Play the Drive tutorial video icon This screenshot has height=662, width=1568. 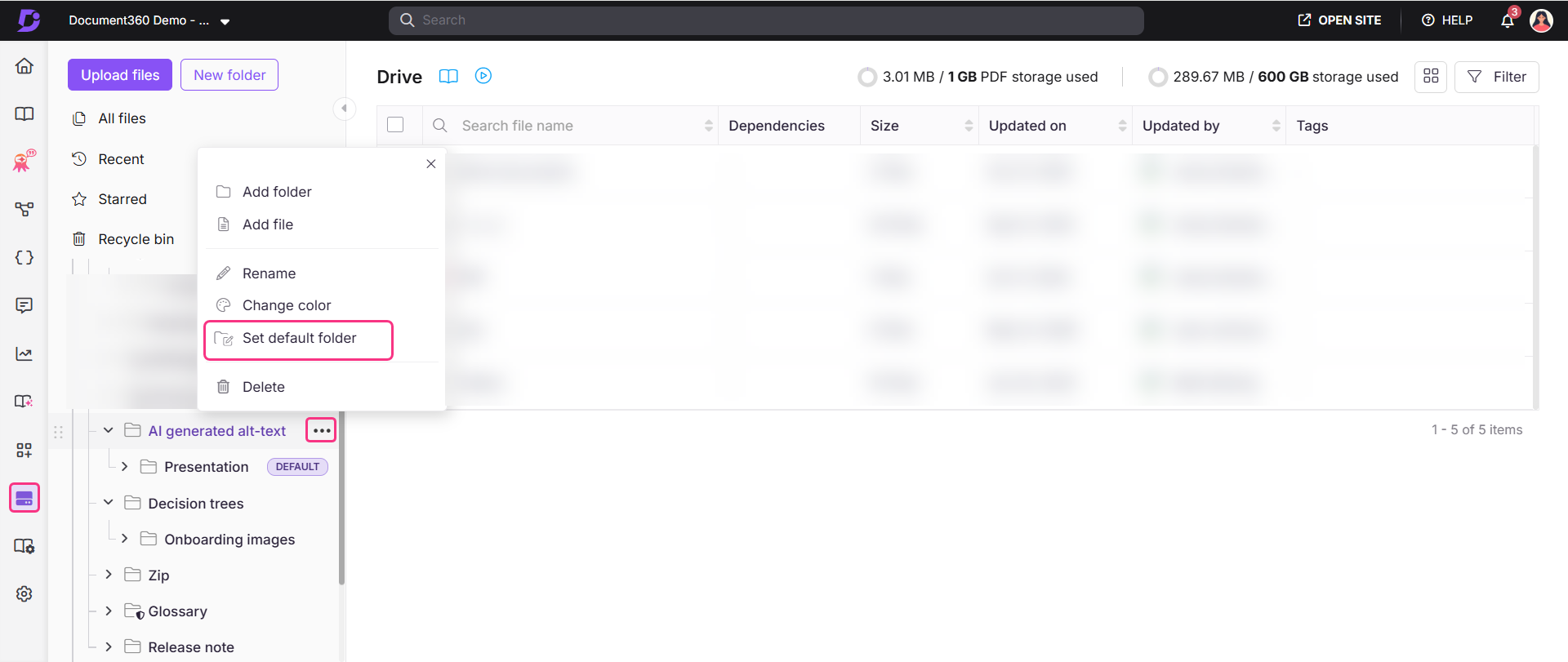point(483,76)
